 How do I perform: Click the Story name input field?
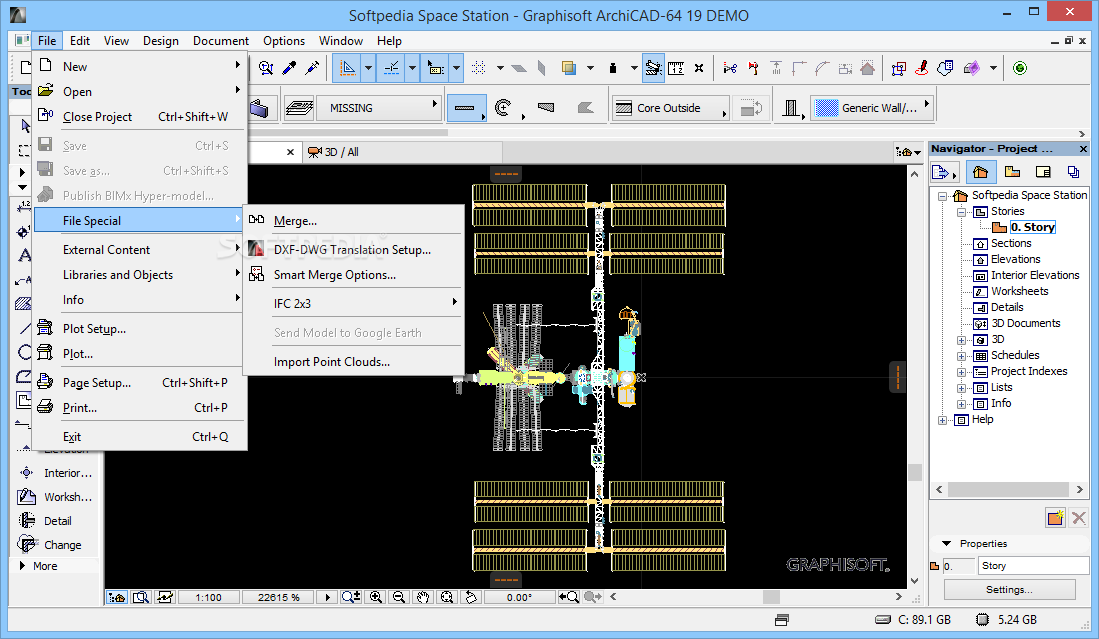tap(1033, 565)
